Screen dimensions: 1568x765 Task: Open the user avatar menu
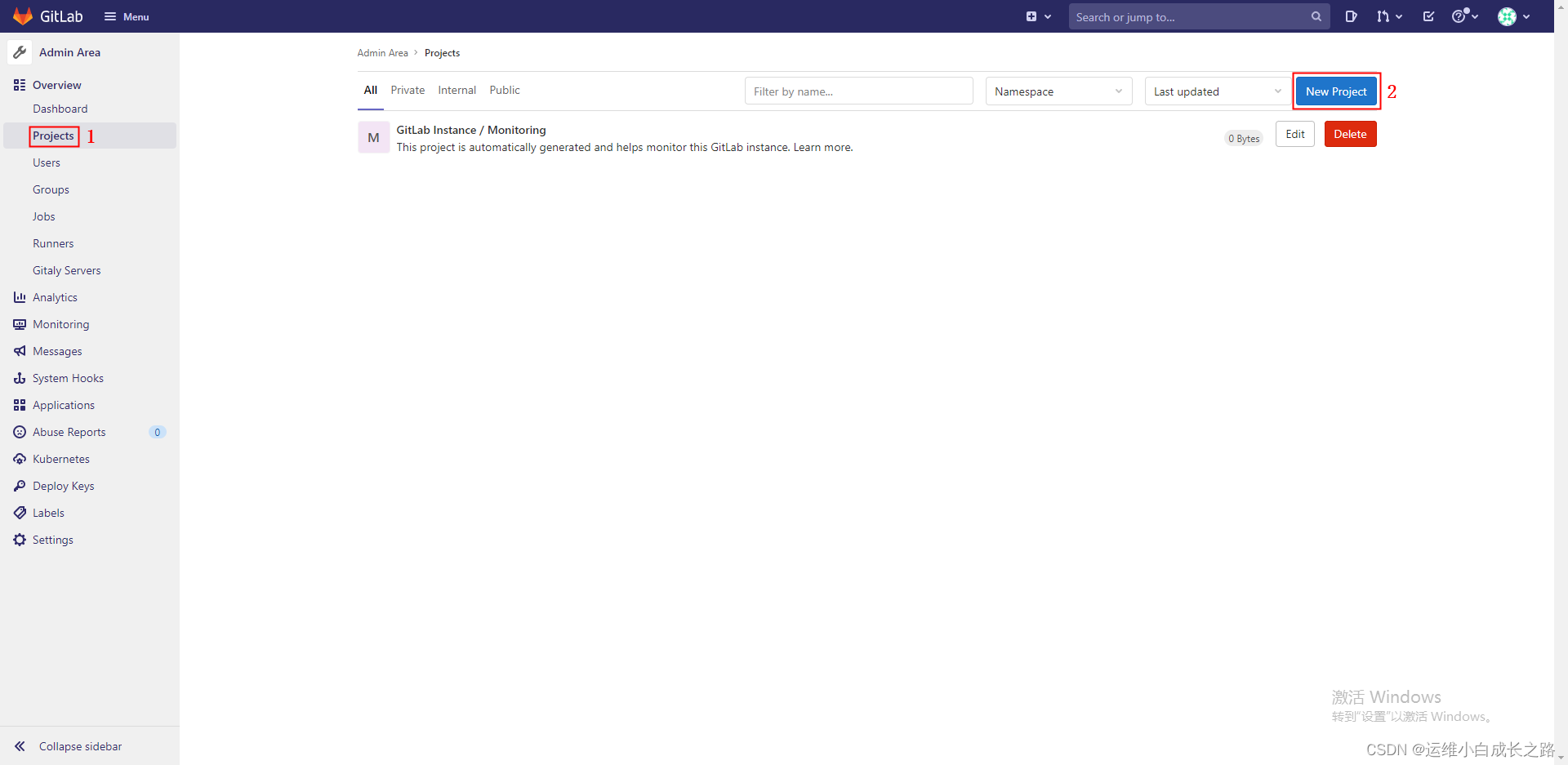[x=1514, y=16]
